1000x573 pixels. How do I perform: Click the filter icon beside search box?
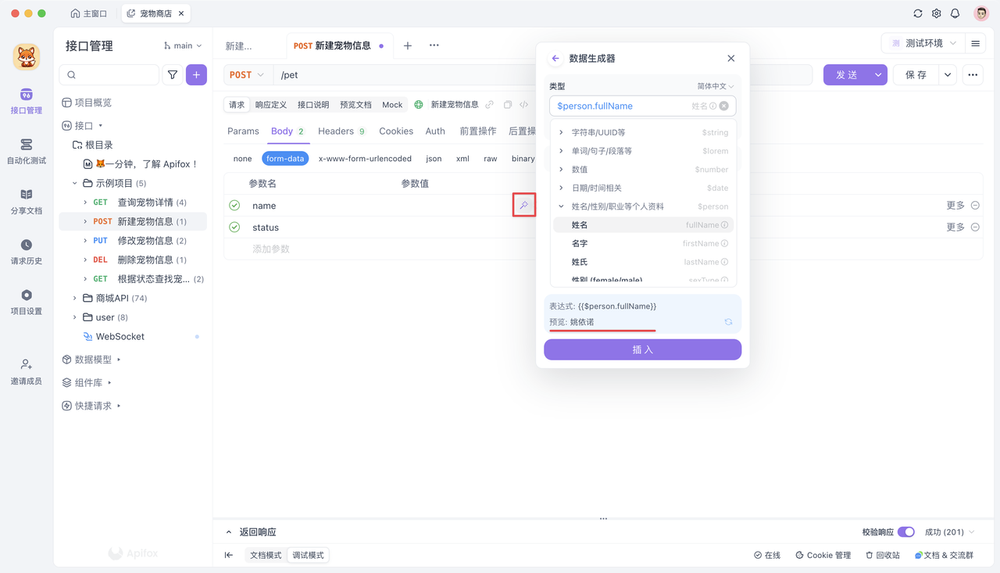click(x=173, y=75)
